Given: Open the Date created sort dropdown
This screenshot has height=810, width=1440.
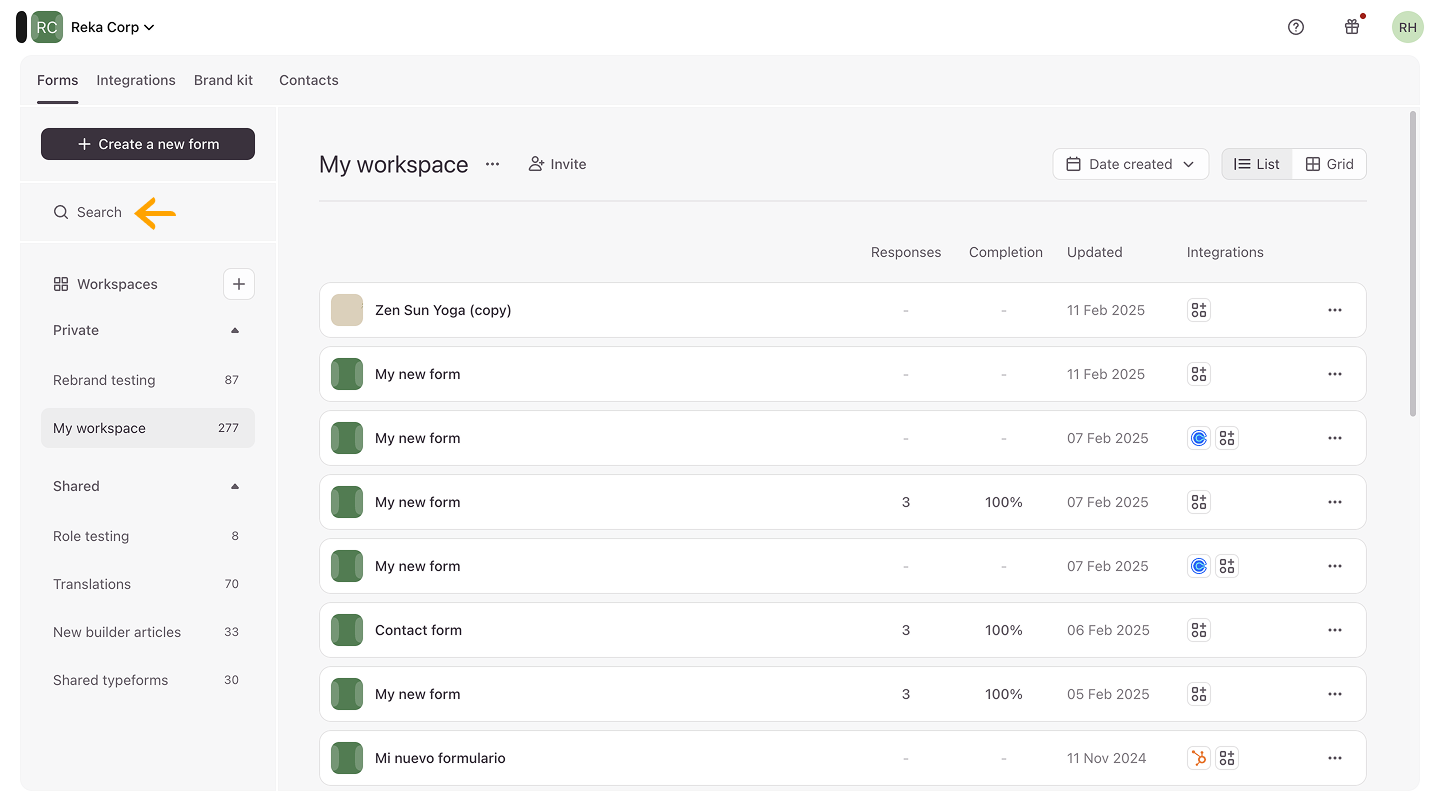Looking at the screenshot, I should pos(1130,164).
